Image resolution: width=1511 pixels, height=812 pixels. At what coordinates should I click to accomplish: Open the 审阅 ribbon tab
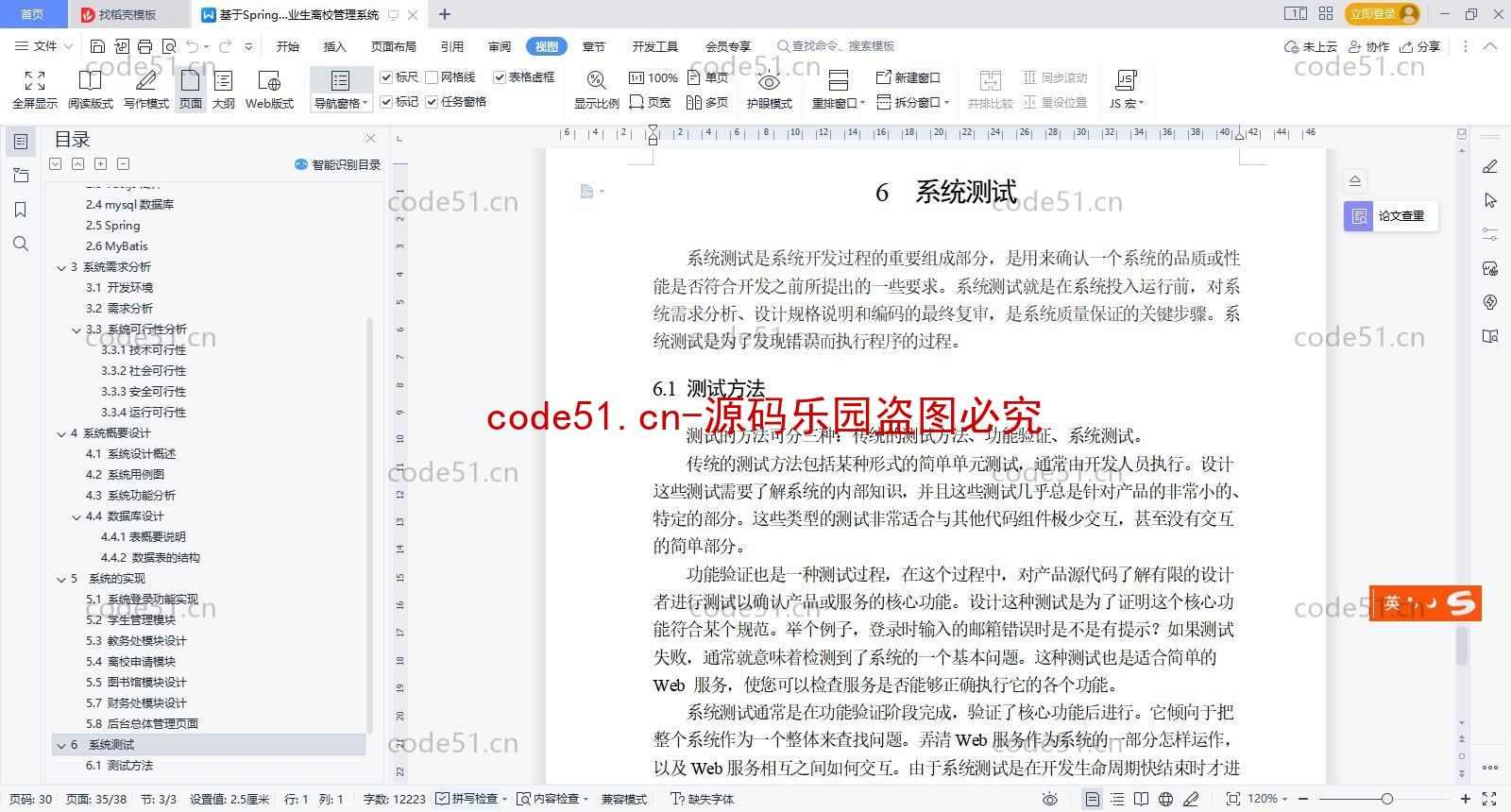[x=500, y=46]
